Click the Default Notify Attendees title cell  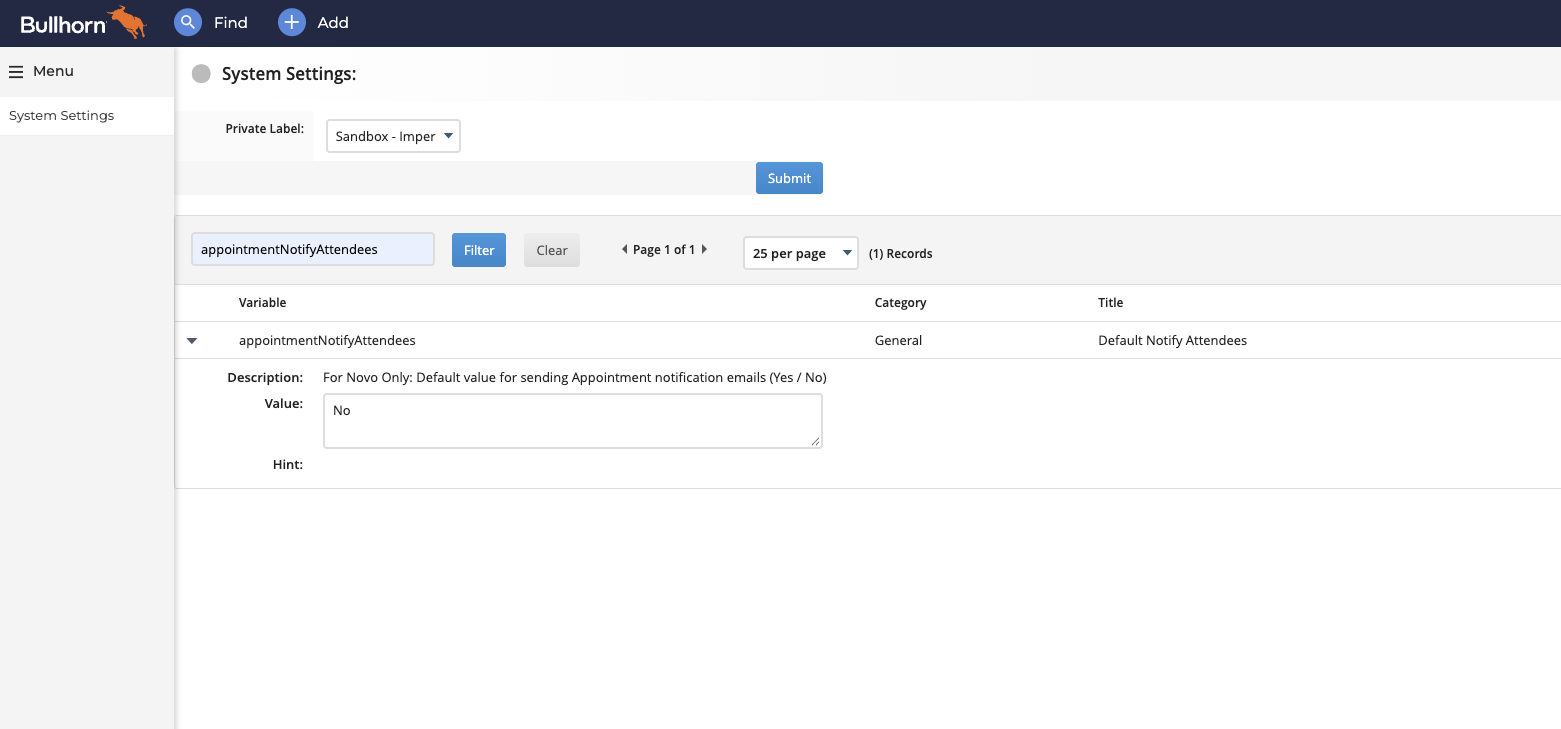click(1172, 341)
